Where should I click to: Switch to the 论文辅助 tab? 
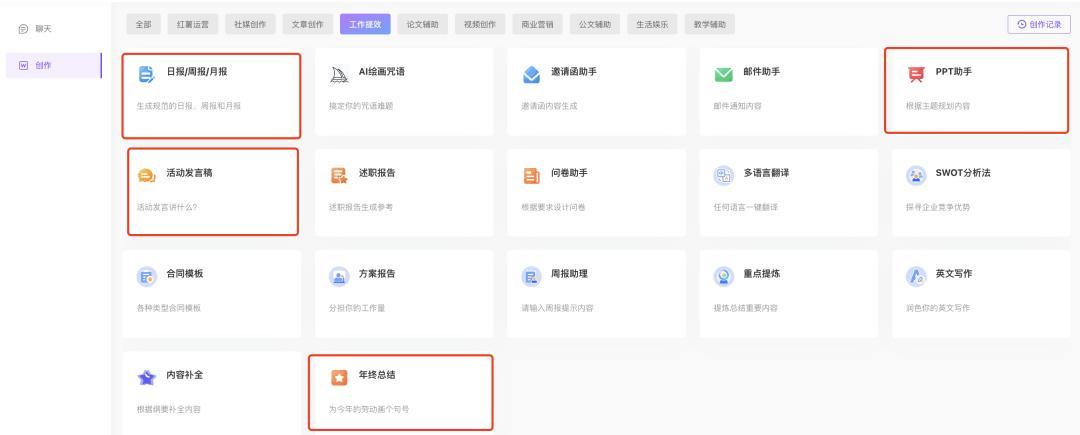[422, 24]
